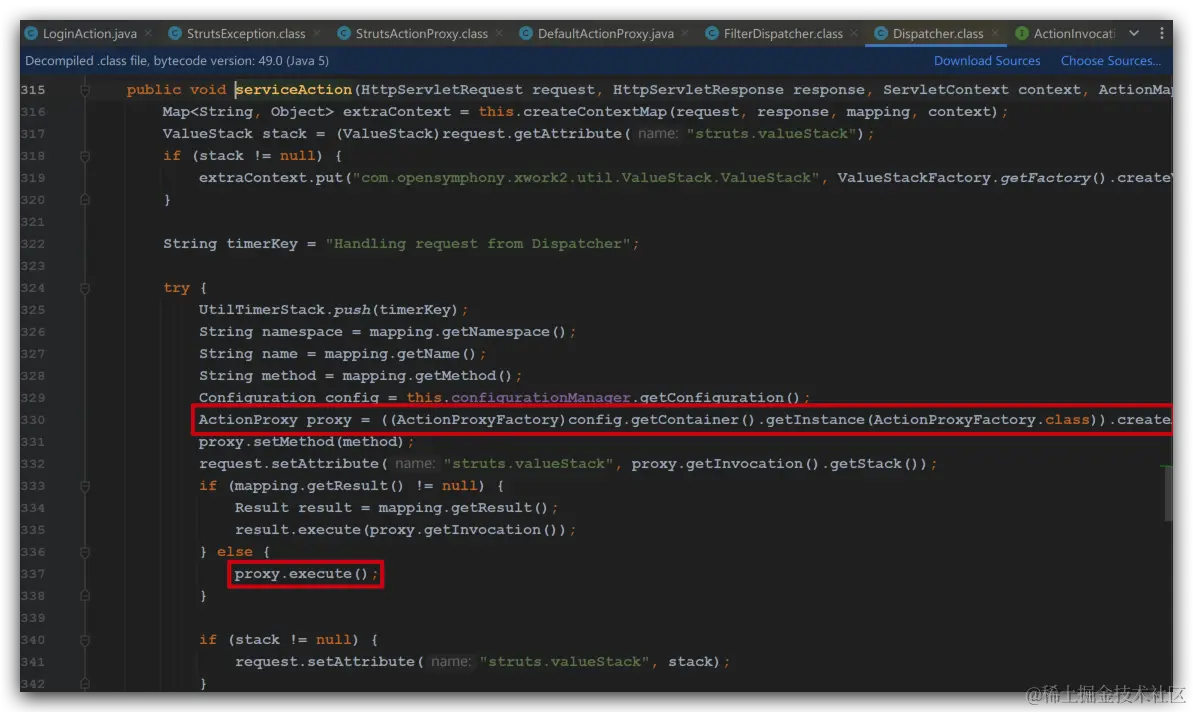Click the DefaultActionProxy.java file icon
This screenshot has width=1193, height=712.
pyautogui.click(x=526, y=33)
